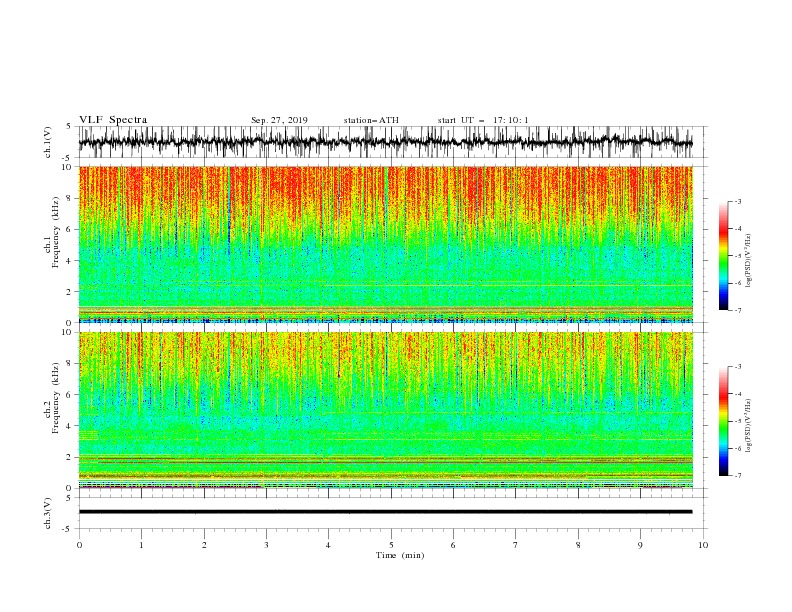Click the "-4" label on upper color bar
The height and width of the screenshot is (612, 792).
click(738, 229)
